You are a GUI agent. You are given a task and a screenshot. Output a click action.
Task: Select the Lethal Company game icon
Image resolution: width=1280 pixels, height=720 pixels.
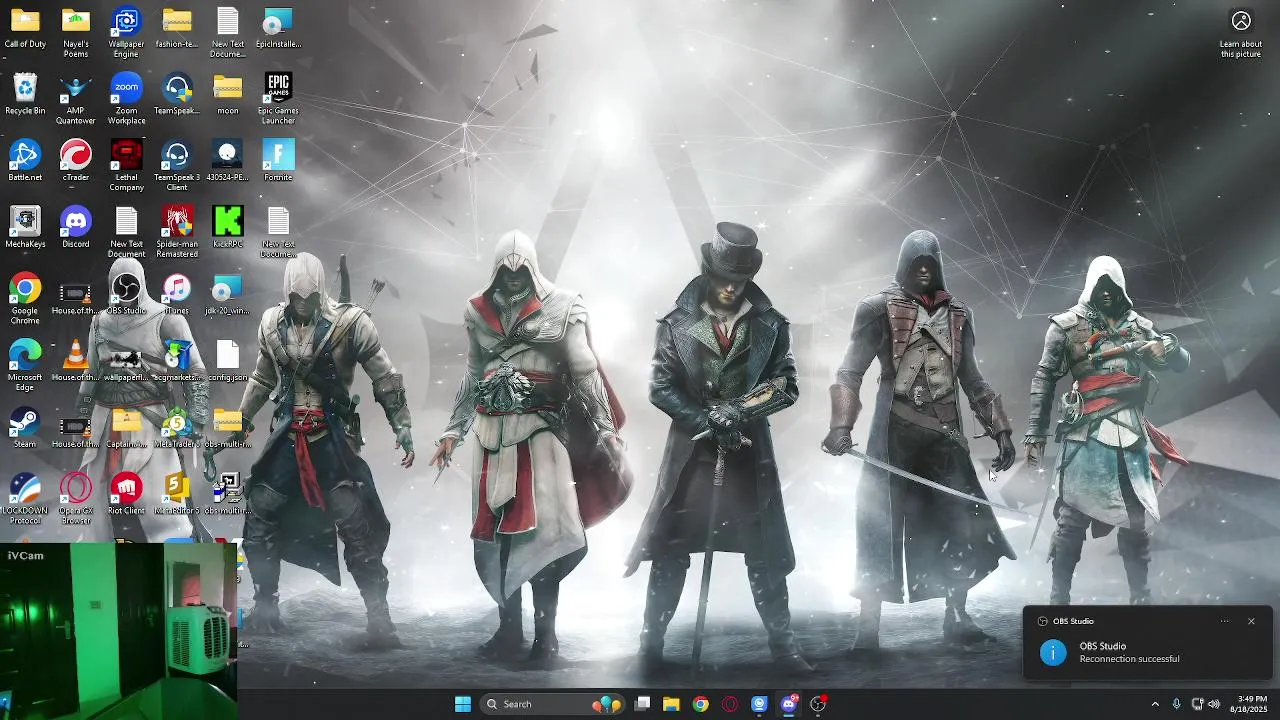(126, 166)
